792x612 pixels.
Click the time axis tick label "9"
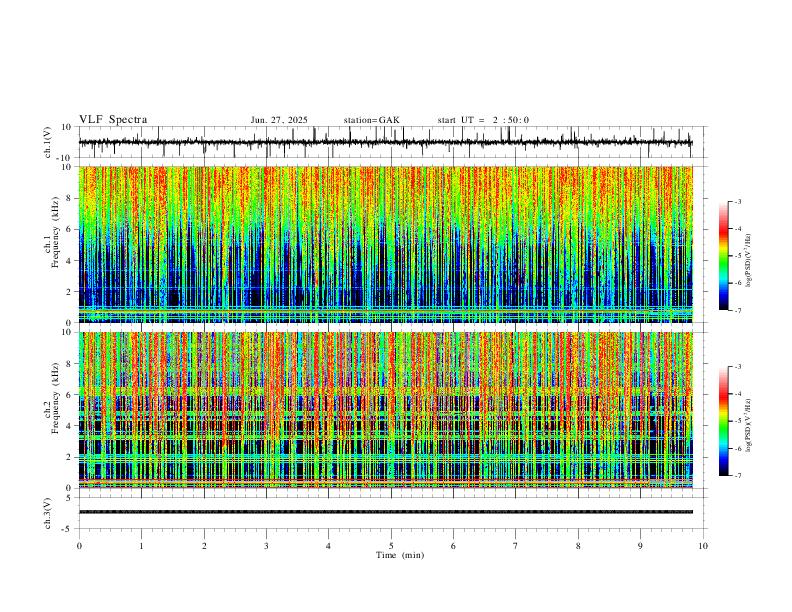click(x=640, y=546)
